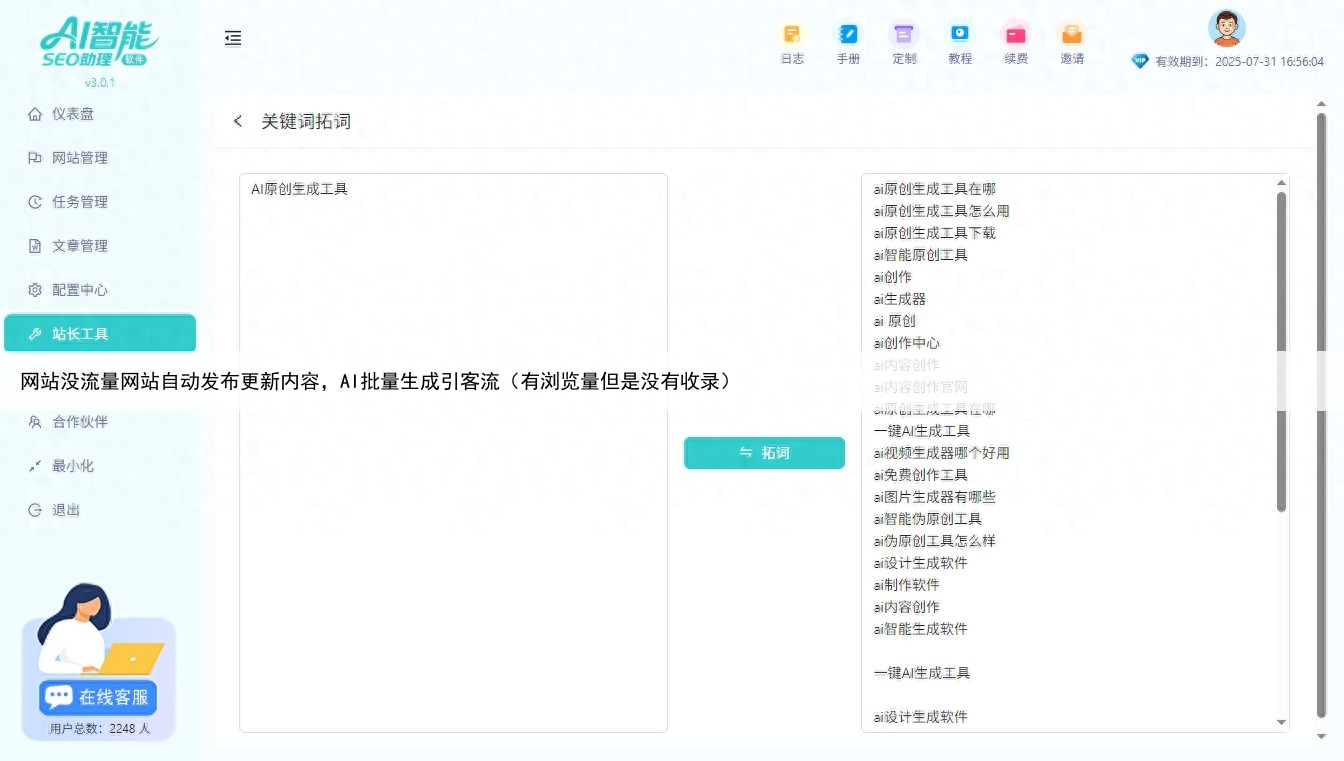Open the 日志 (logs) panel
The image size is (1344, 761).
tap(792, 43)
